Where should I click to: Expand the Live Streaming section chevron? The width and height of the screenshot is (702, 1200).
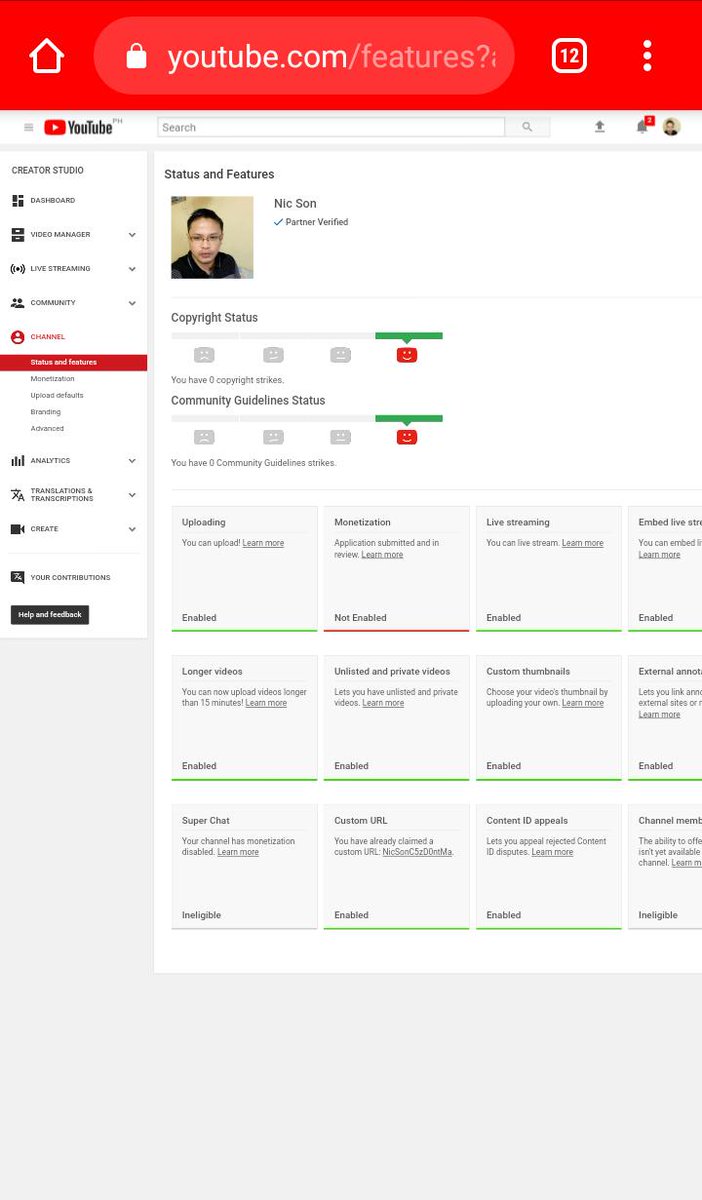pos(132,269)
